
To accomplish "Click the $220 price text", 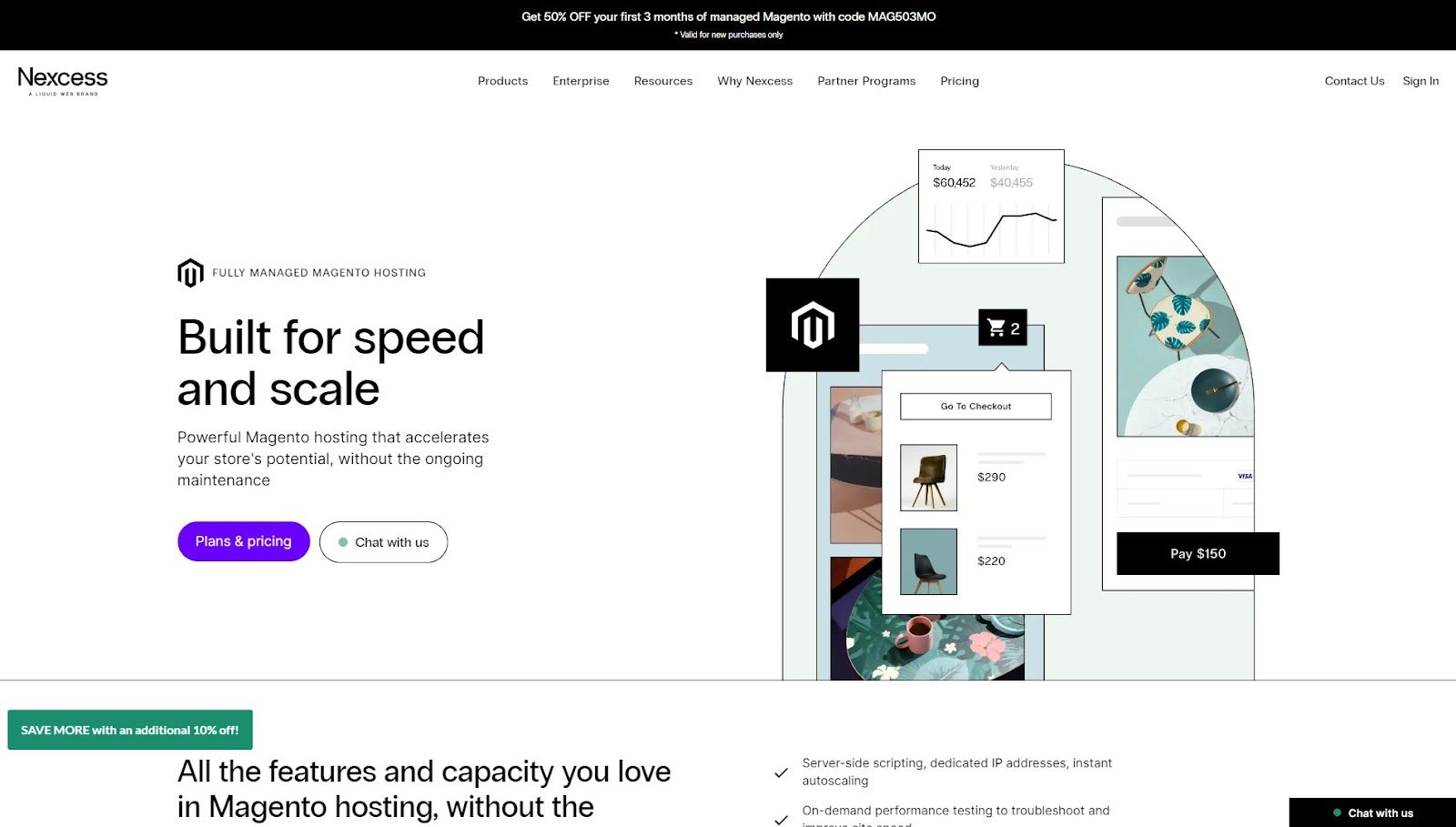I will (991, 560).
